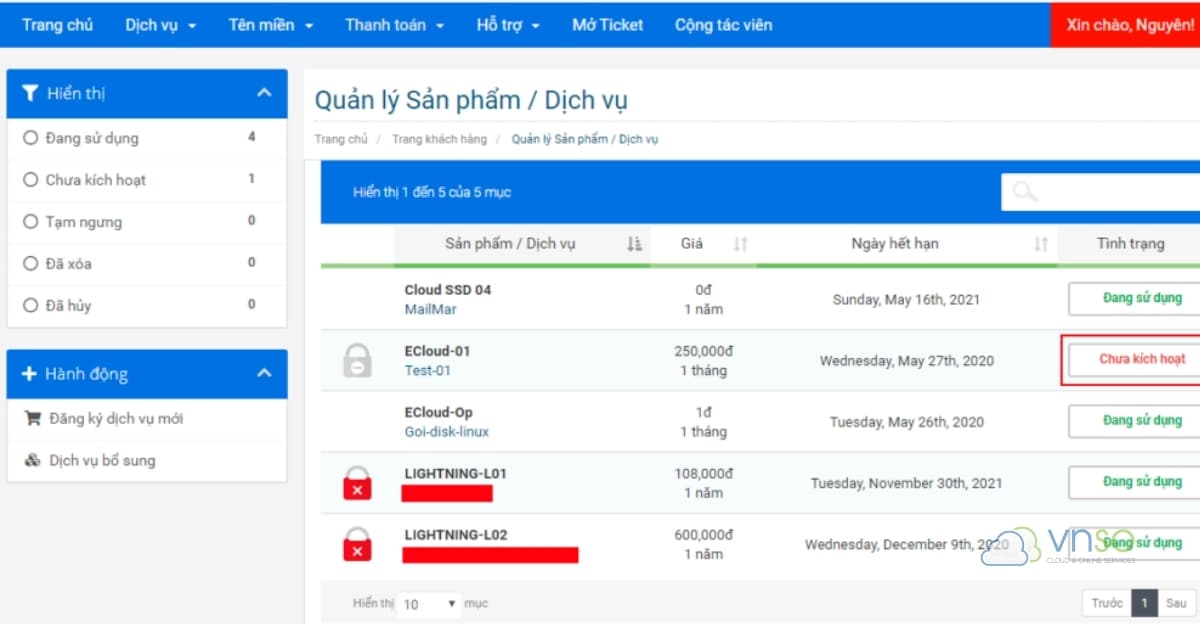This screenshot has width=1200, height=624.
Task: Open the entries-per-page dropdown showing 10
Action: 430,604
